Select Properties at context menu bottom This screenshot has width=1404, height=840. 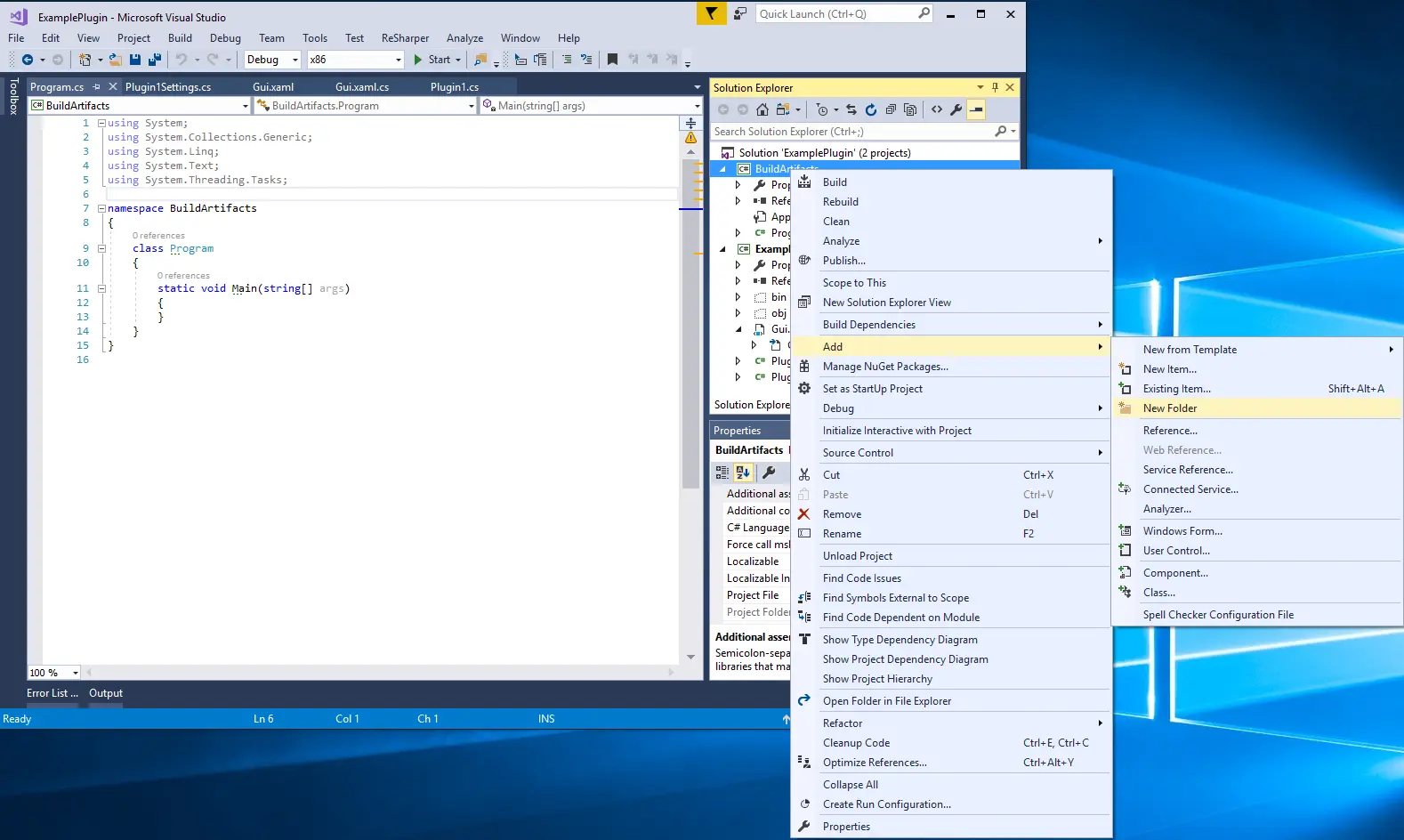tap(952, 827)
